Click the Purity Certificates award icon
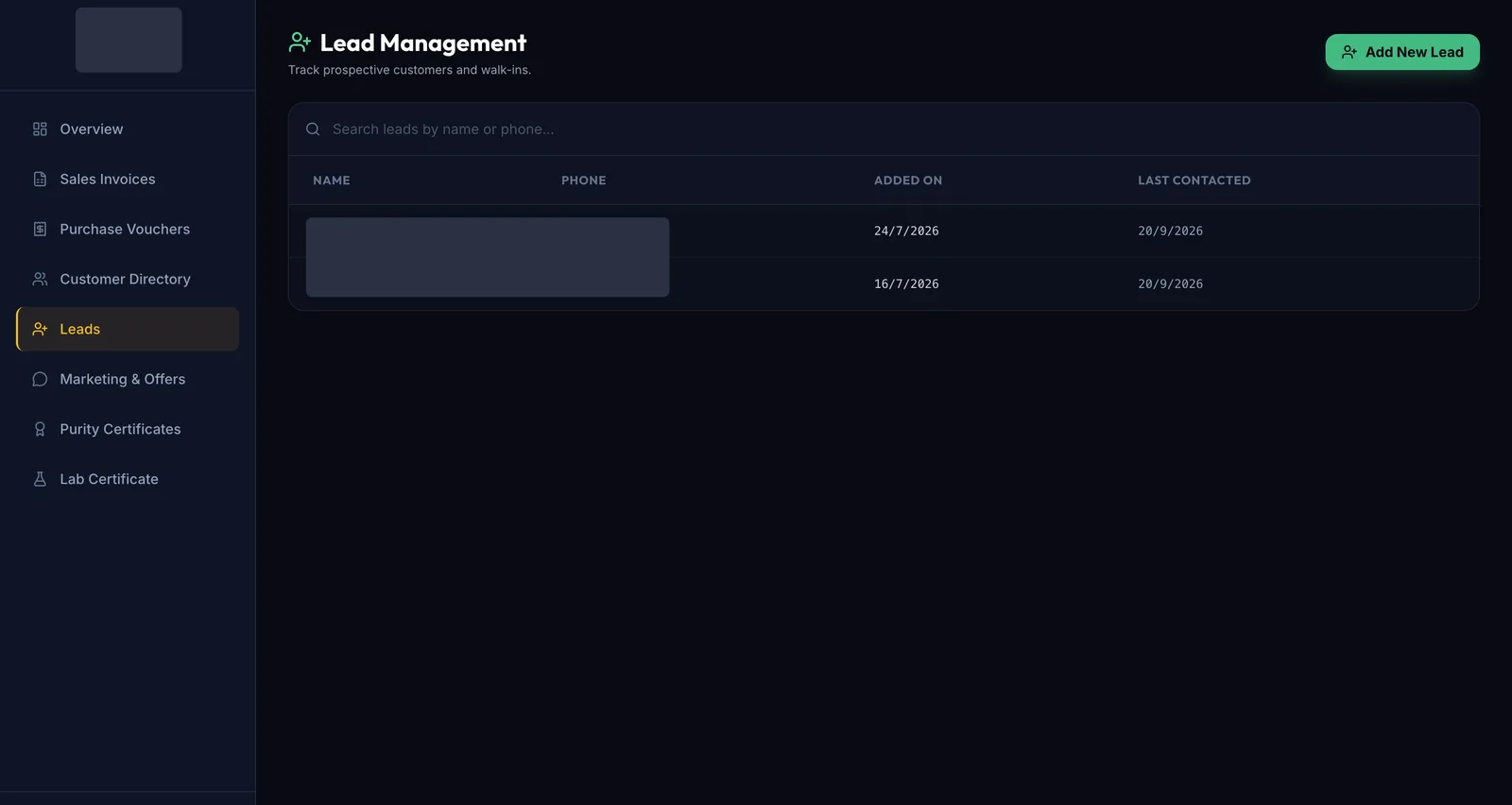Screen dimensions: 1512x805 click(x=40, y=430)
